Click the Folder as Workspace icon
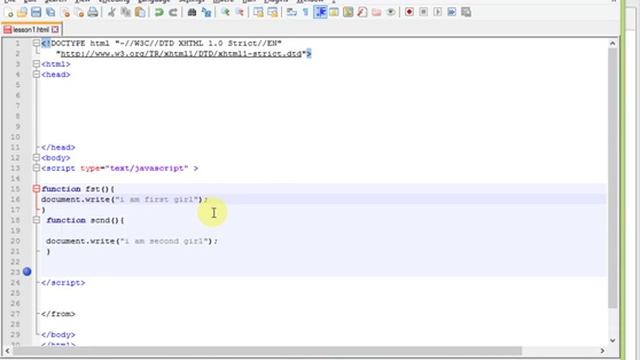This screenshot has height=360, width=640. [376, 12]
